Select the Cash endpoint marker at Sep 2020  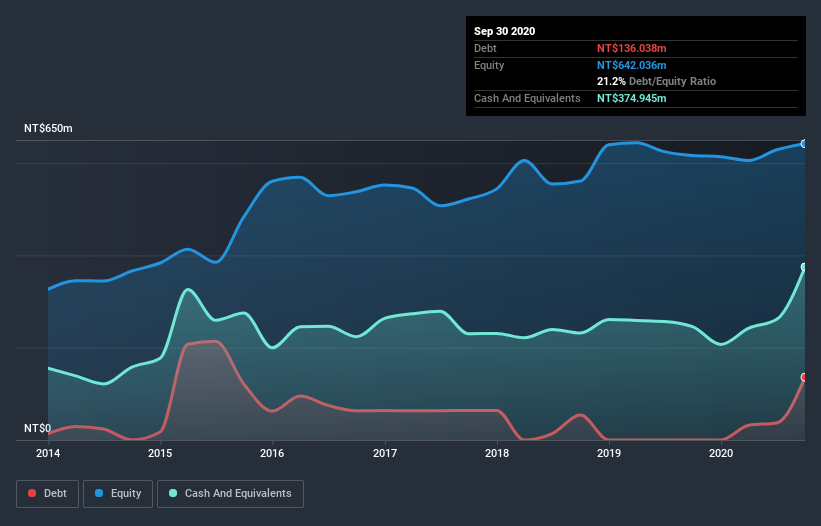point(804,267)
